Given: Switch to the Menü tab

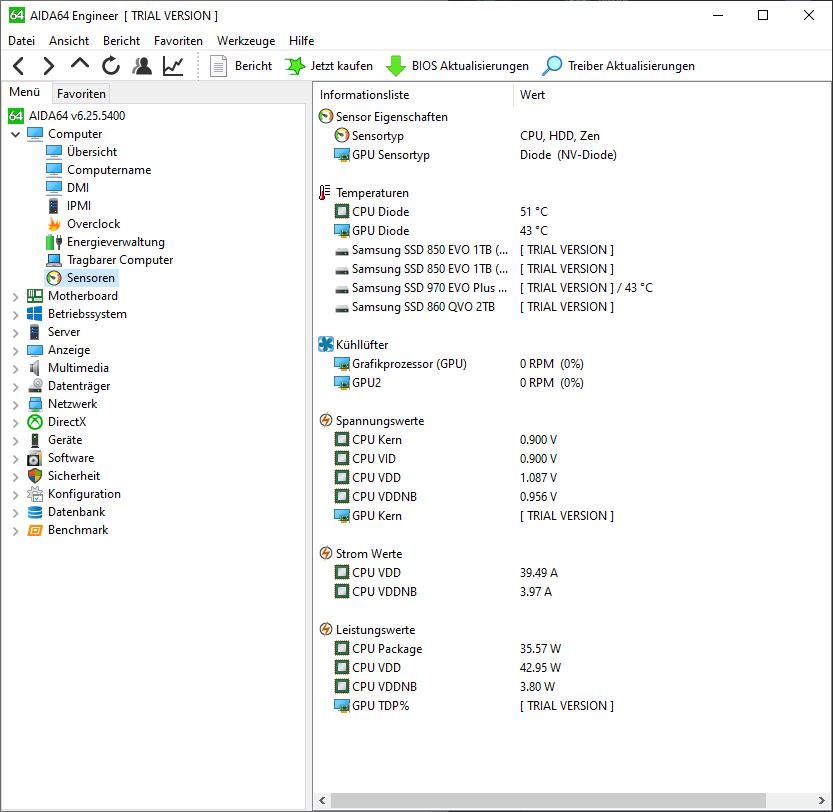Looking at the screenshot, I should (x=24, y=92).
